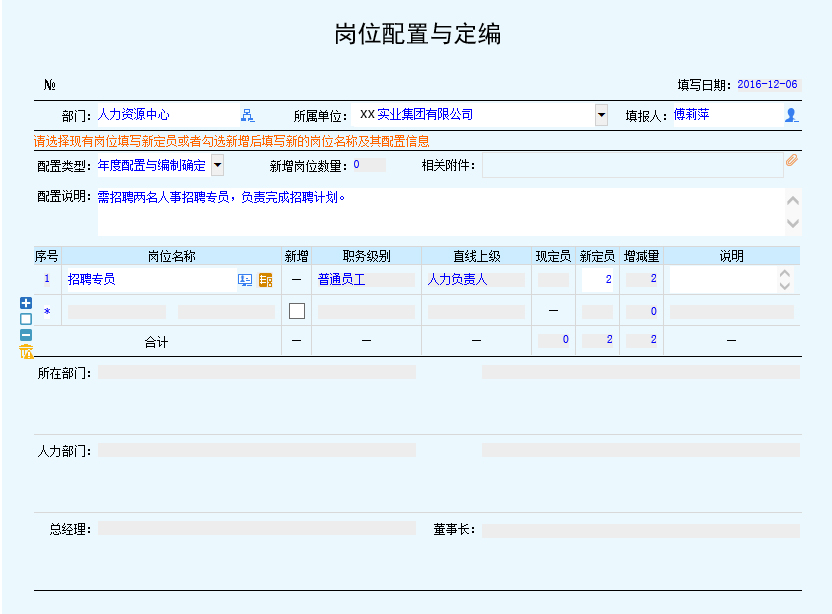Click 现定员 field in row 1
832x614 pixels.
coord(553,280)
